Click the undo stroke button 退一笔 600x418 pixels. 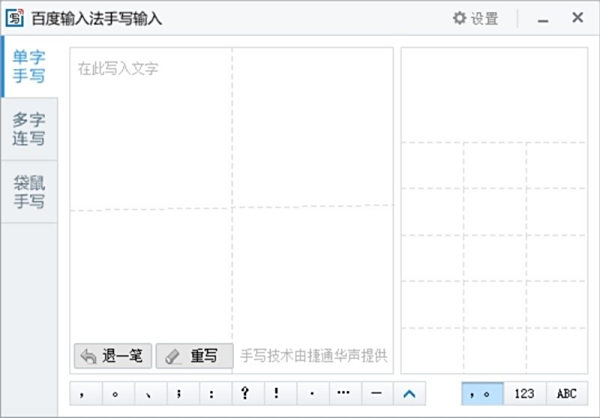[x=113, y=355]
